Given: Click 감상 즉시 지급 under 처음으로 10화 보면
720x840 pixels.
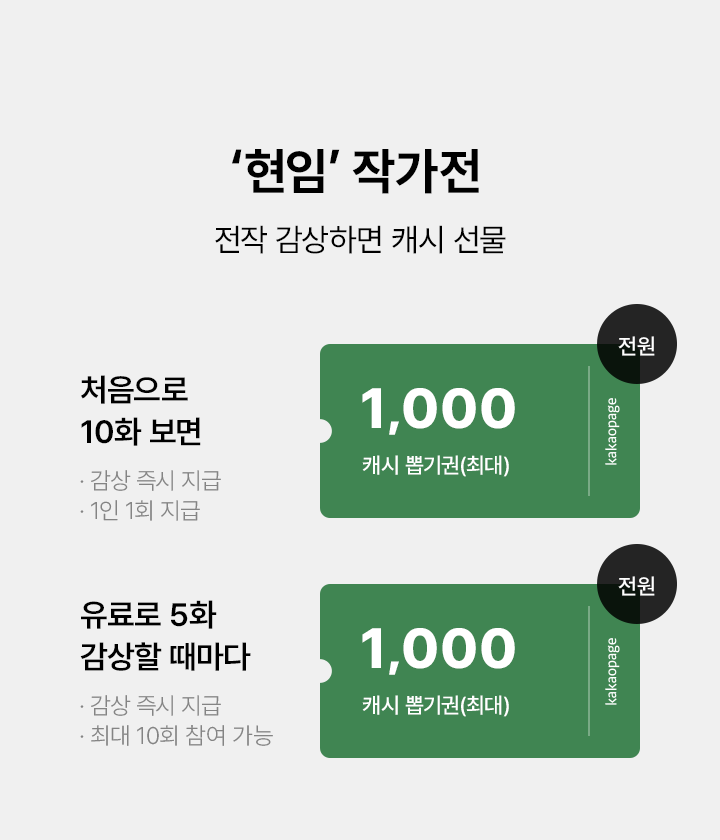Looking at the screenshot, I should point(150,481).
